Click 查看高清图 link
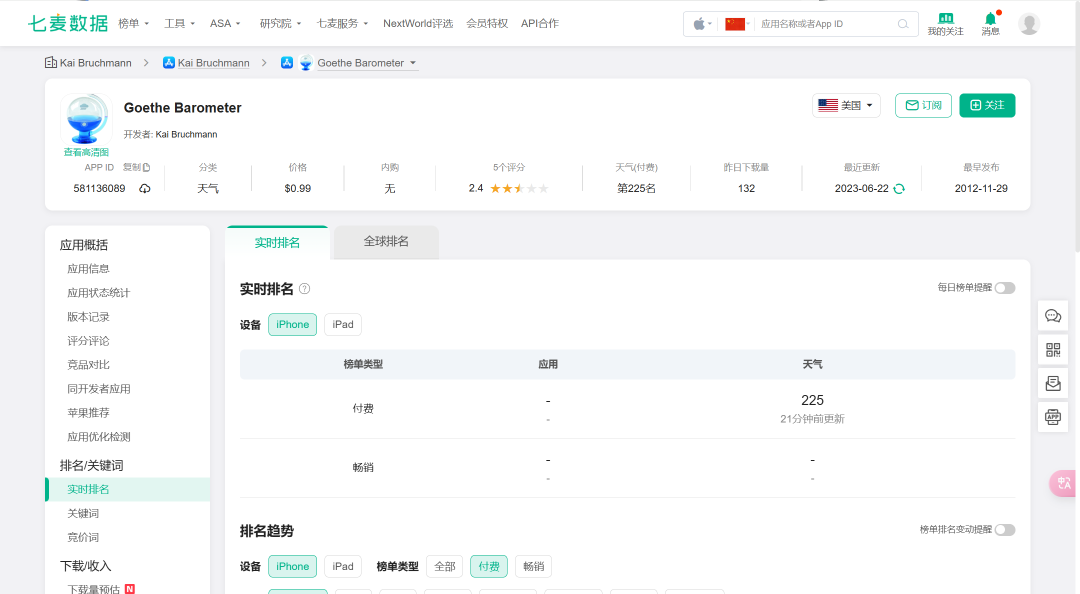 coord(86,152)
